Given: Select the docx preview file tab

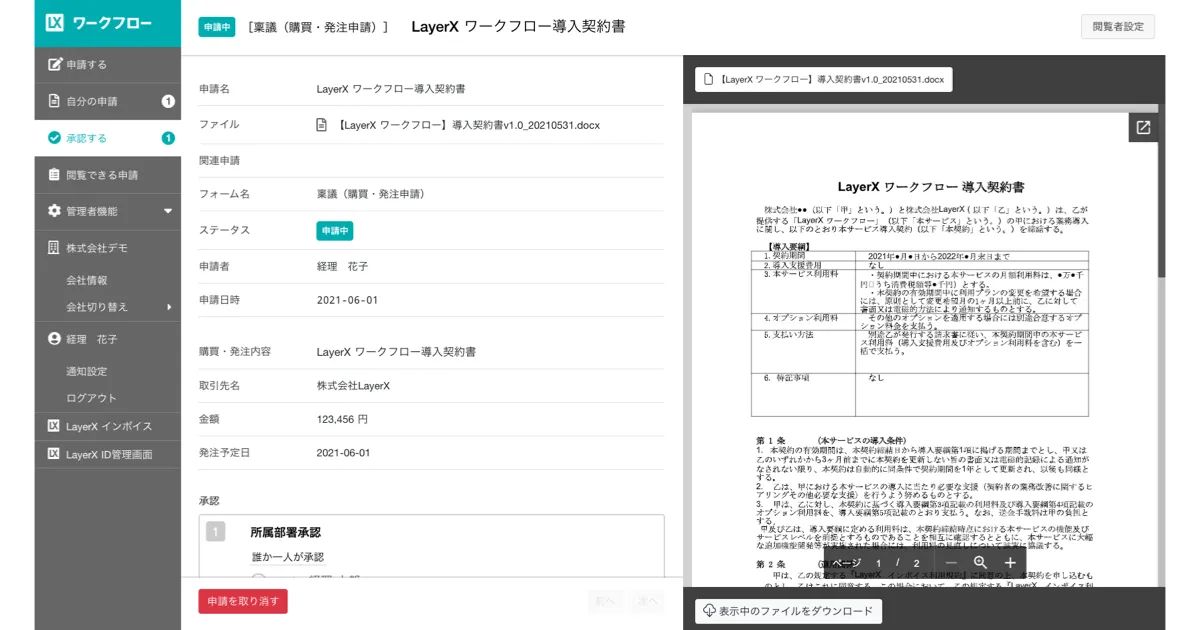Looking at the screenshot, I should [824, 78].
